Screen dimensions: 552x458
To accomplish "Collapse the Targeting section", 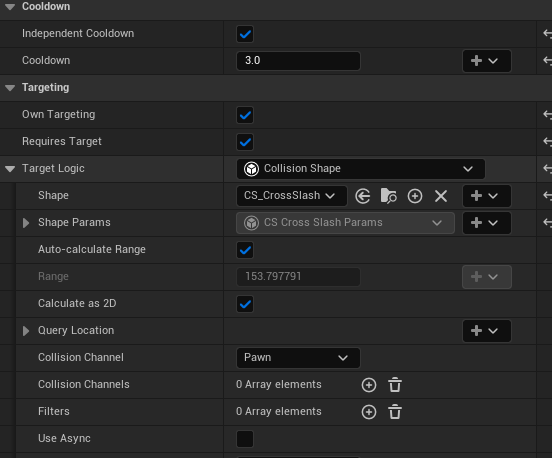I will coord(10,88).
